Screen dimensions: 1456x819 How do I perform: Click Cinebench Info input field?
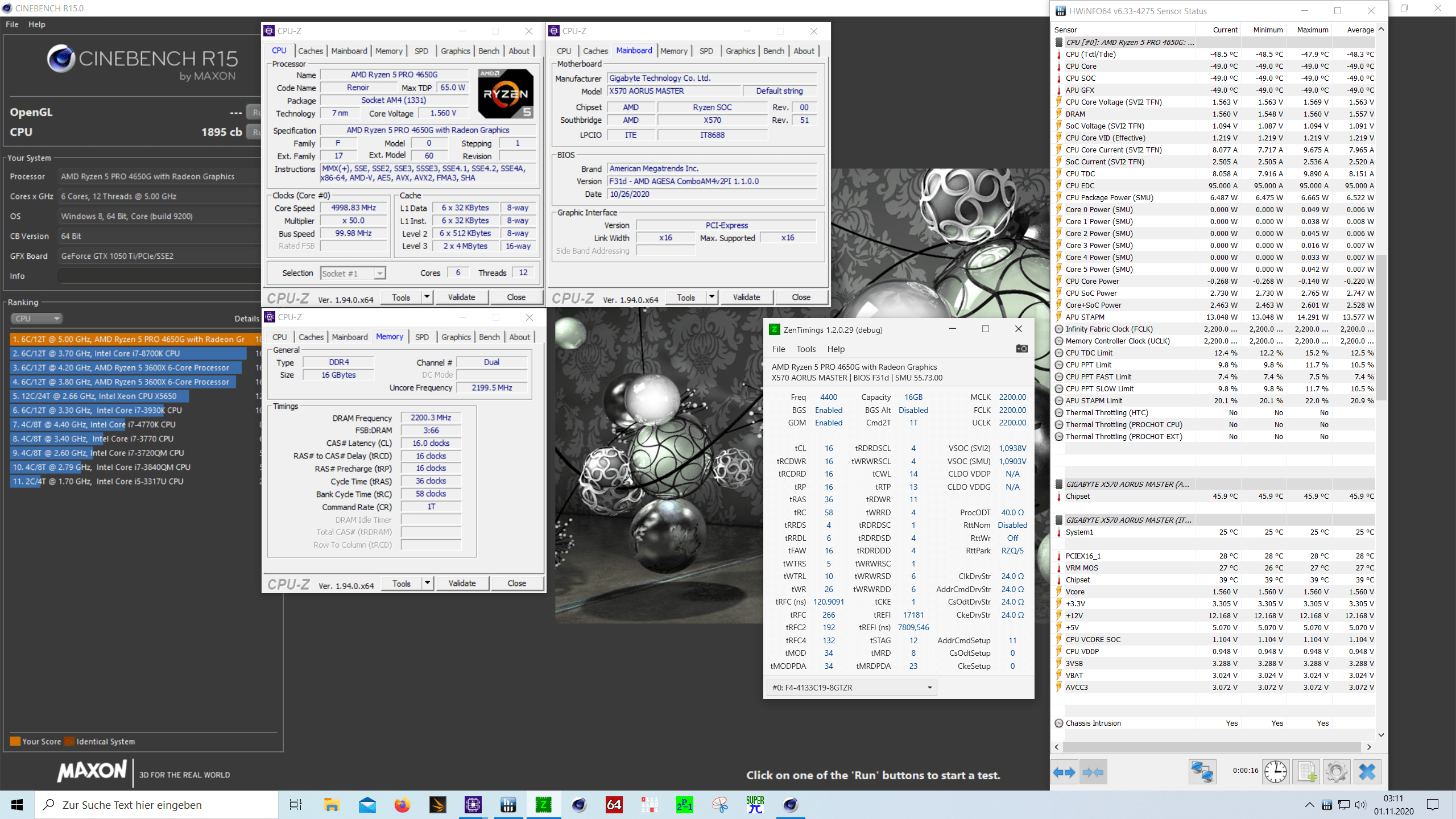tap(159, 276)
